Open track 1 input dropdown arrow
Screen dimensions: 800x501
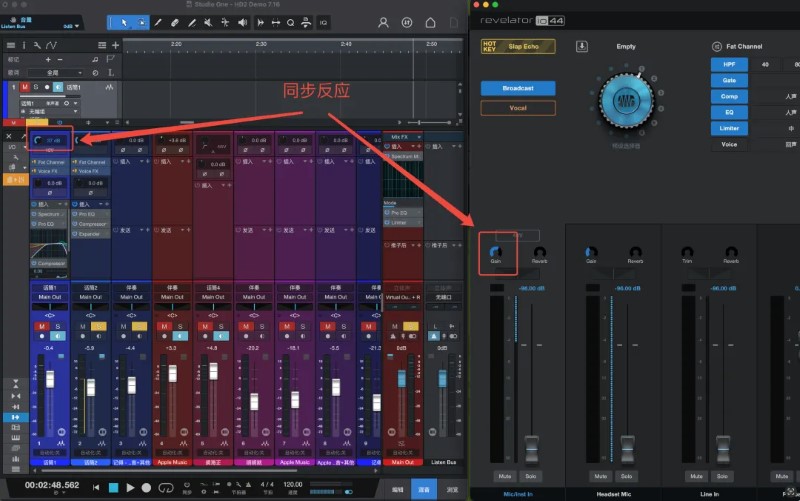76,103
